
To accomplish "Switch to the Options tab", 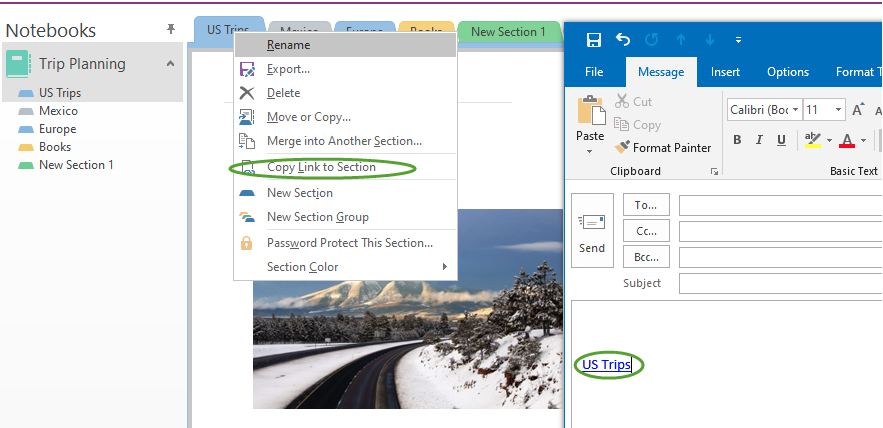I will (x=788, y=72).
